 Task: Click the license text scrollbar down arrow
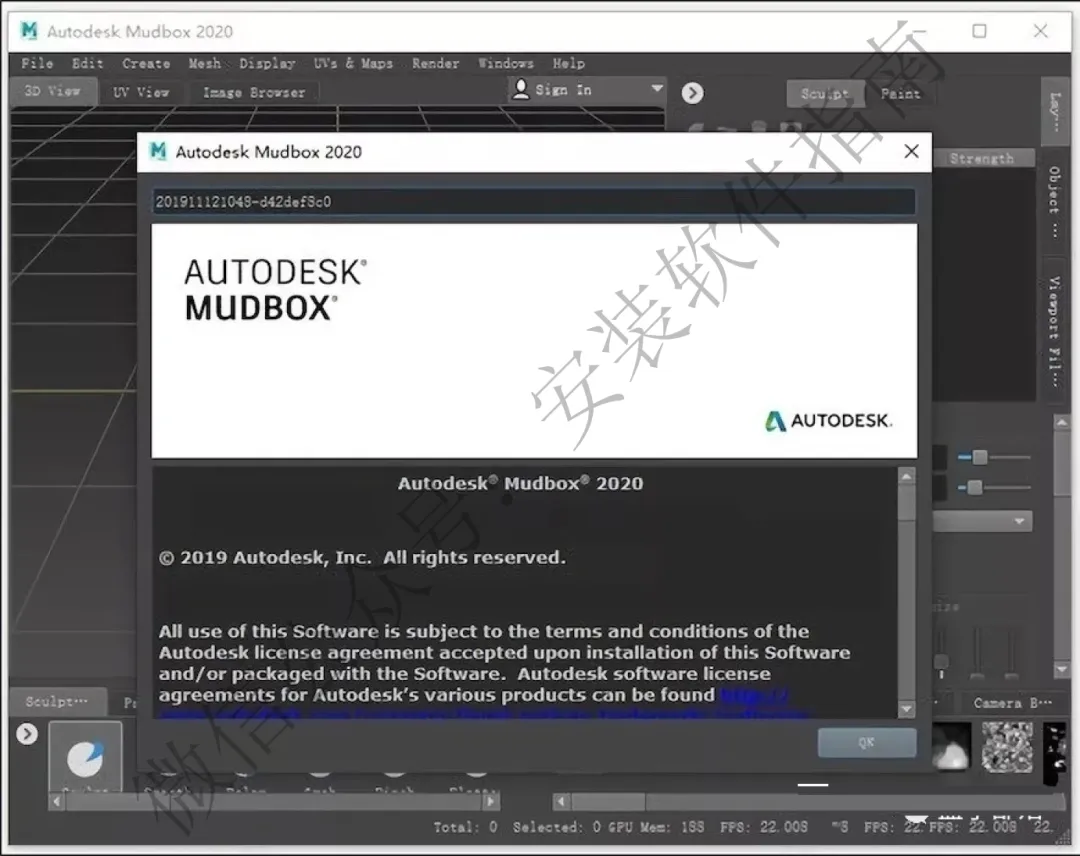[x=906, y=709]
